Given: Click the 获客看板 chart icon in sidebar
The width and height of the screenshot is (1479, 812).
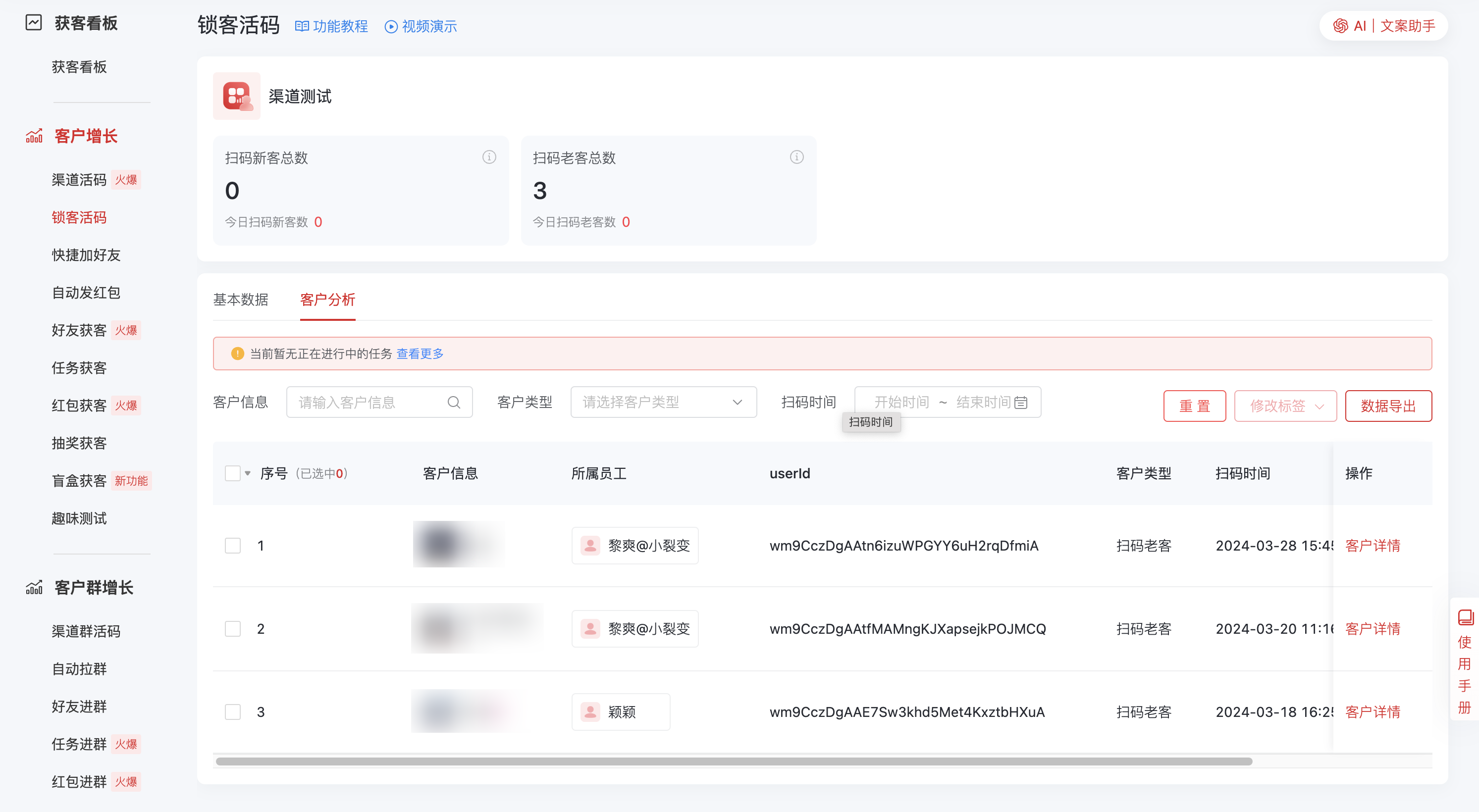Looking at the screenshot, I should tap(34, 23).
